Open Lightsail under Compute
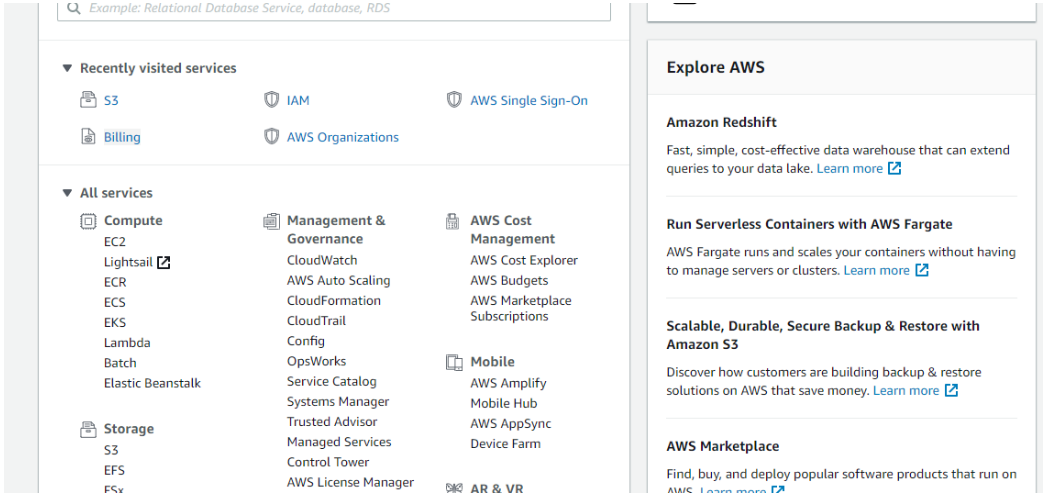Image resolution: width=1058 pixels, height=493 pixels. click(x=128, y=262)
